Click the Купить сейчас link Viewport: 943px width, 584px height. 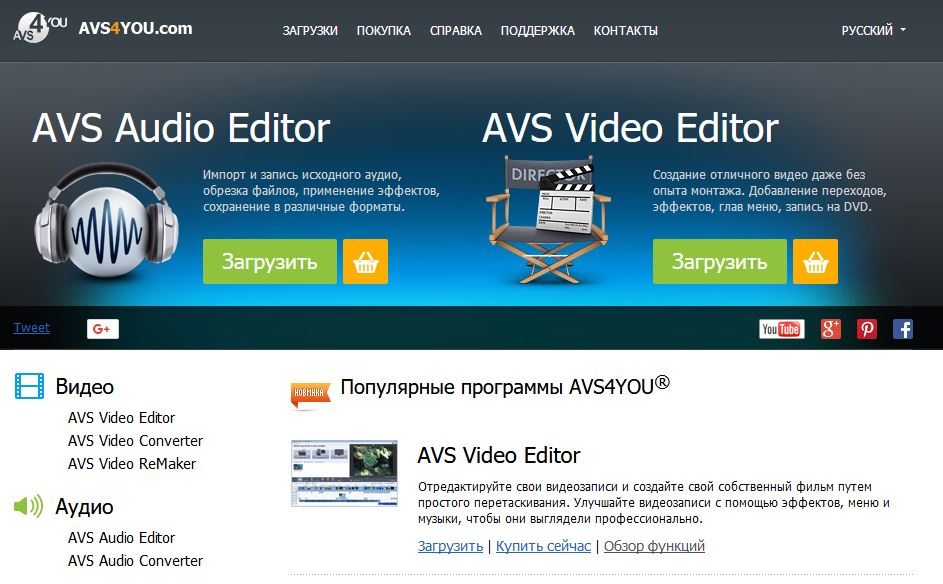(x=545, y=546)
